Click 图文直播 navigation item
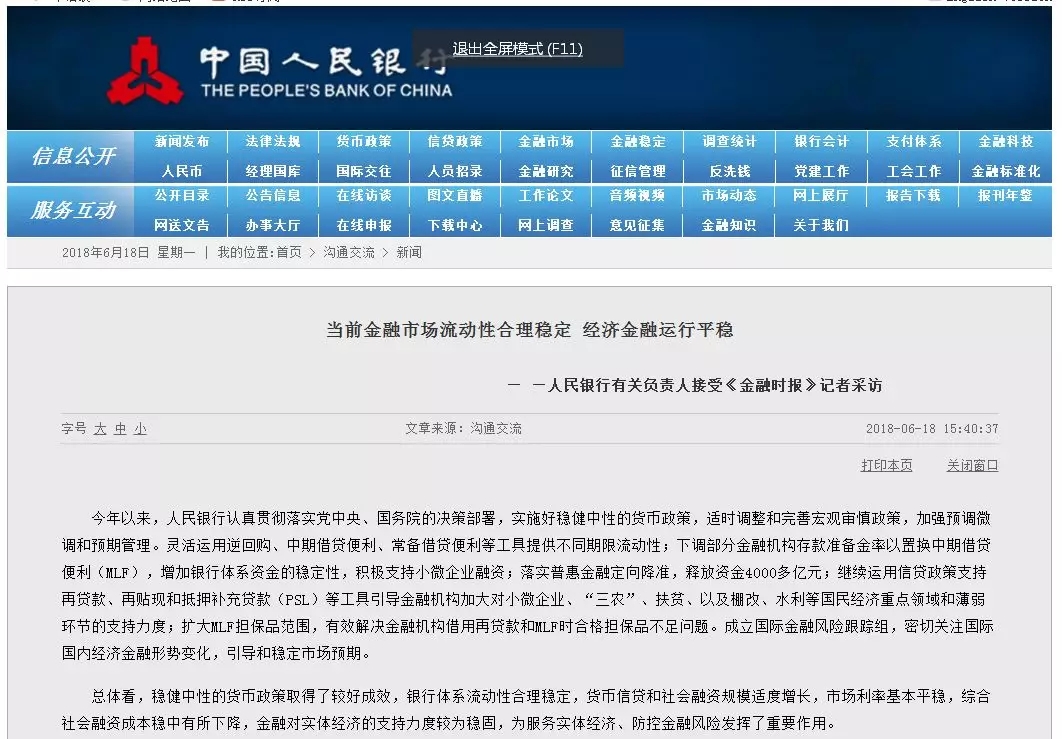 [x=455, y=196]
